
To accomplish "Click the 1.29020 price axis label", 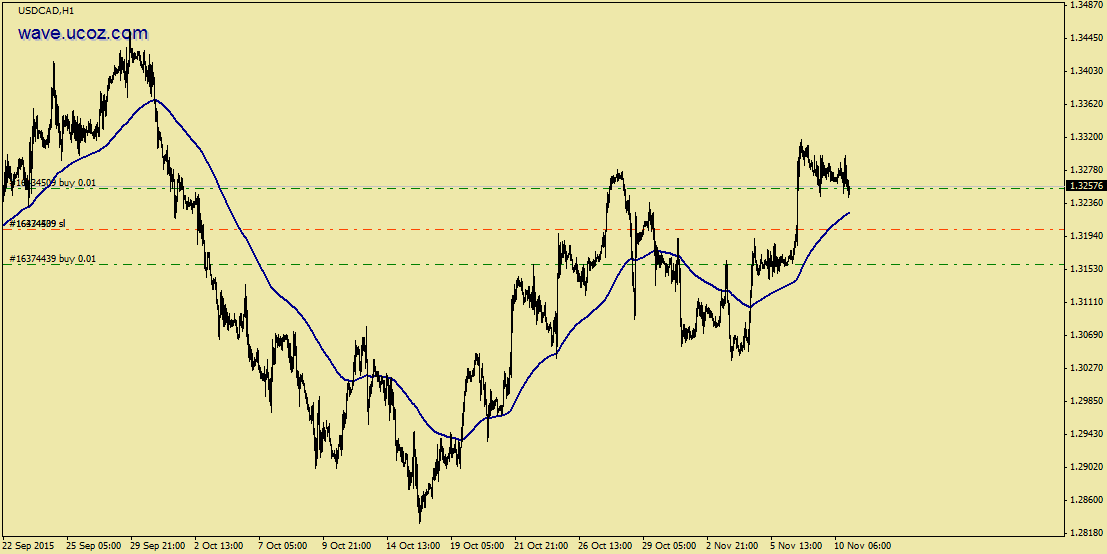I will (1086, 466).
